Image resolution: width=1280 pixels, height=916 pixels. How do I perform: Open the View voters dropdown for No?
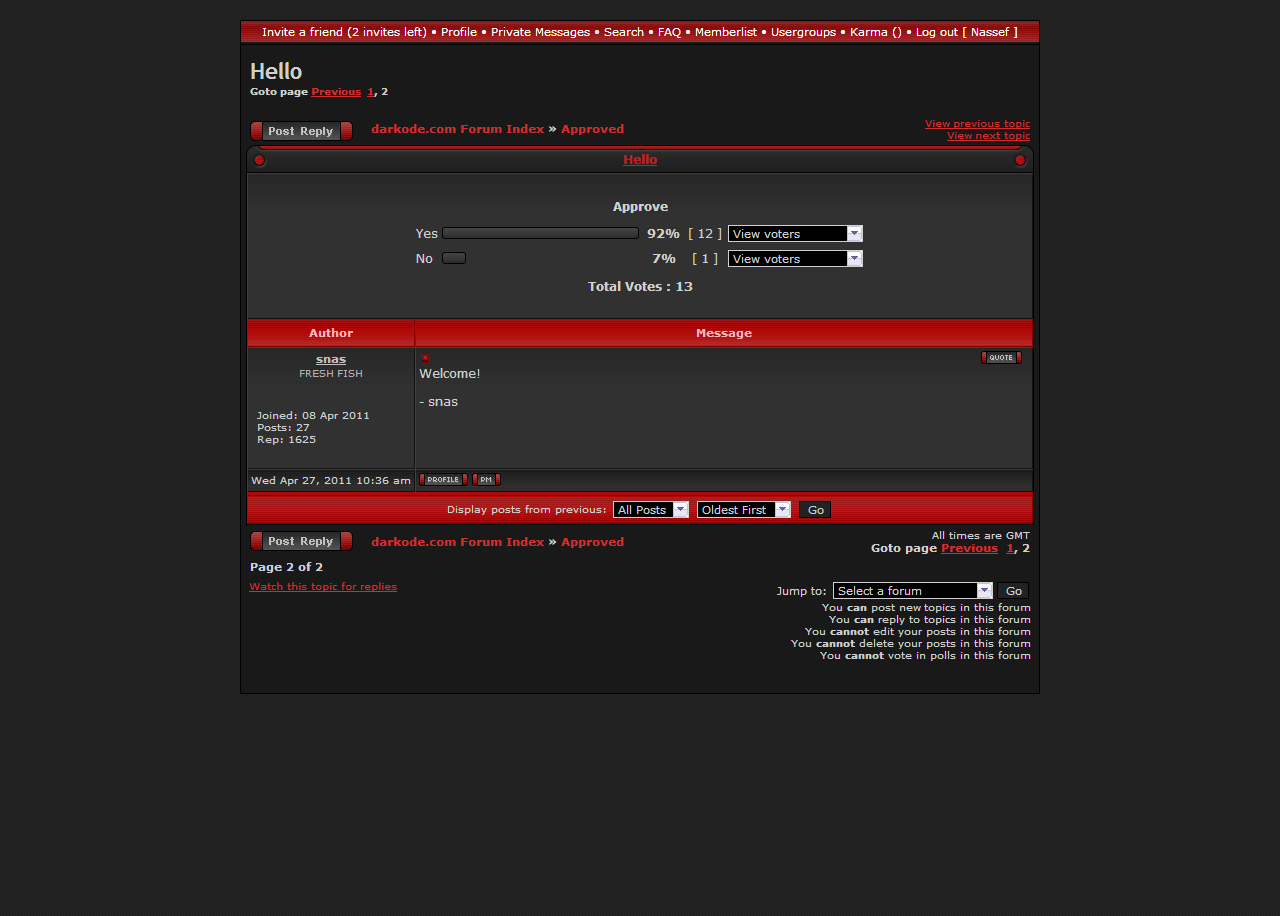click(x=795, y=259)
